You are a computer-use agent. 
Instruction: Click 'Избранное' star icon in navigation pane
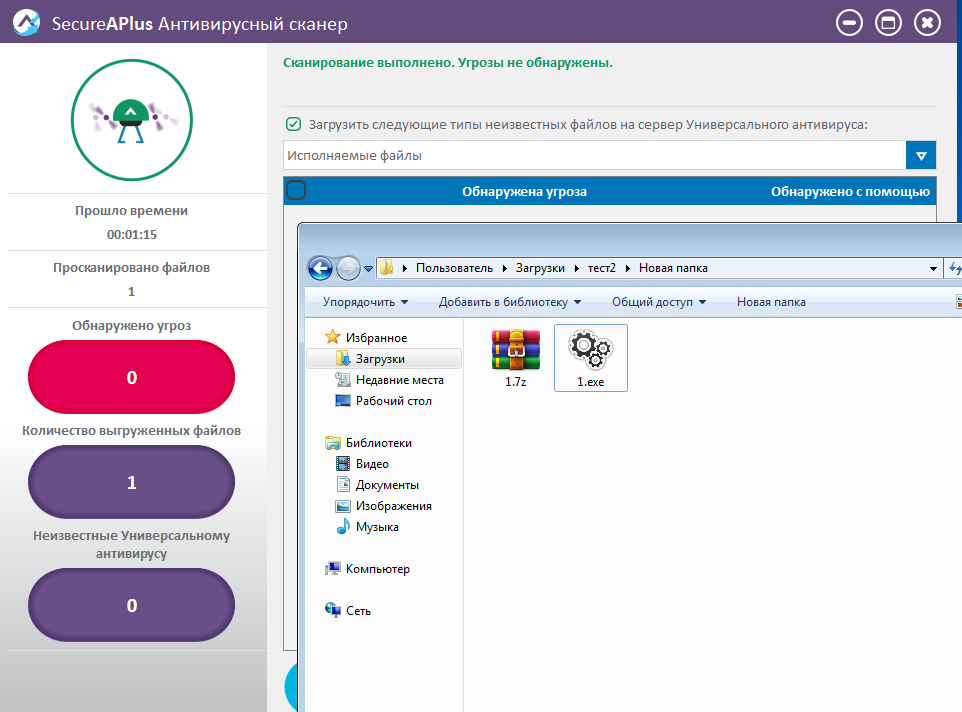click(x=333, y=337)
